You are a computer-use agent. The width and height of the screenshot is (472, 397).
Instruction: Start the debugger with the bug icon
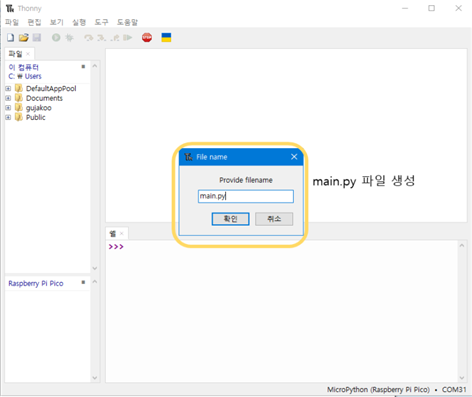point(69,38)
